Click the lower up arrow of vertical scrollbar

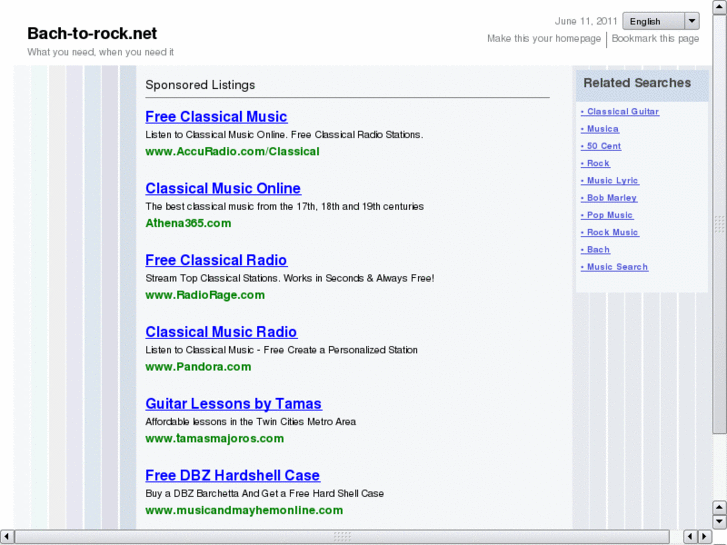pos(719,507)
